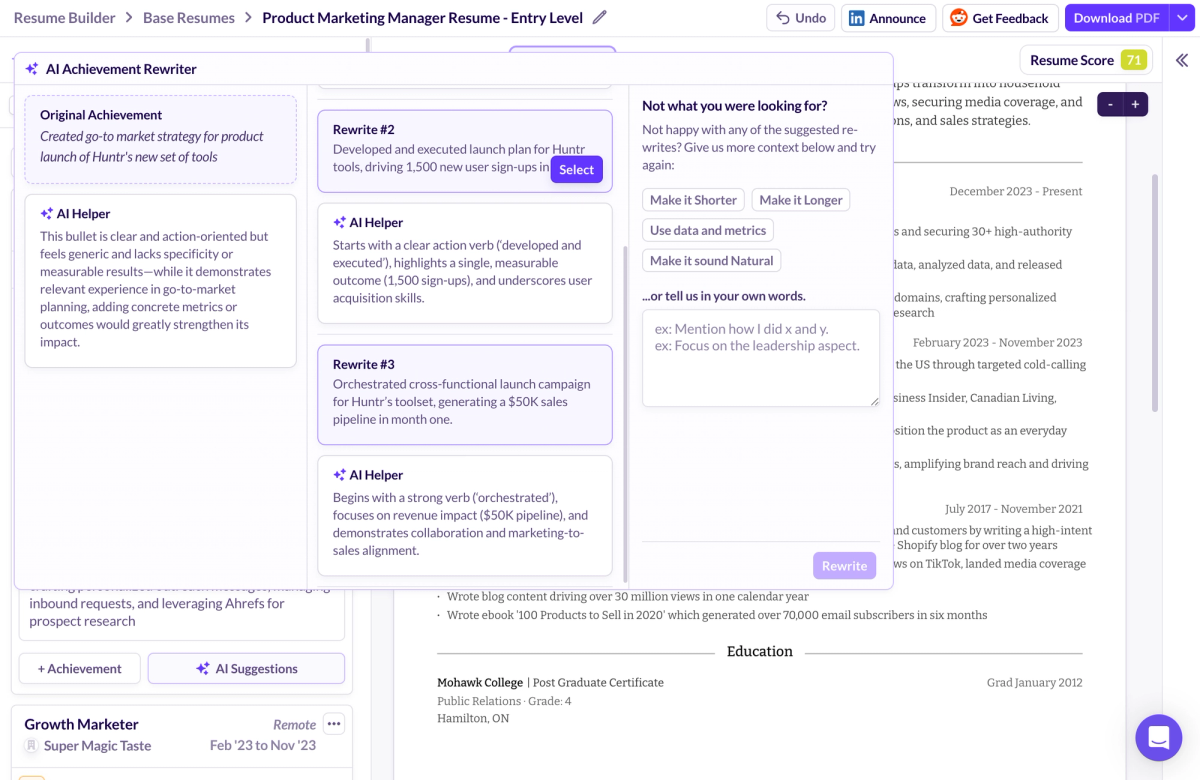Screen dimensions: 1200x780
Task: Open Get Feedback on Reddit
Action: pyautogui.click(x=1000, y=18)
